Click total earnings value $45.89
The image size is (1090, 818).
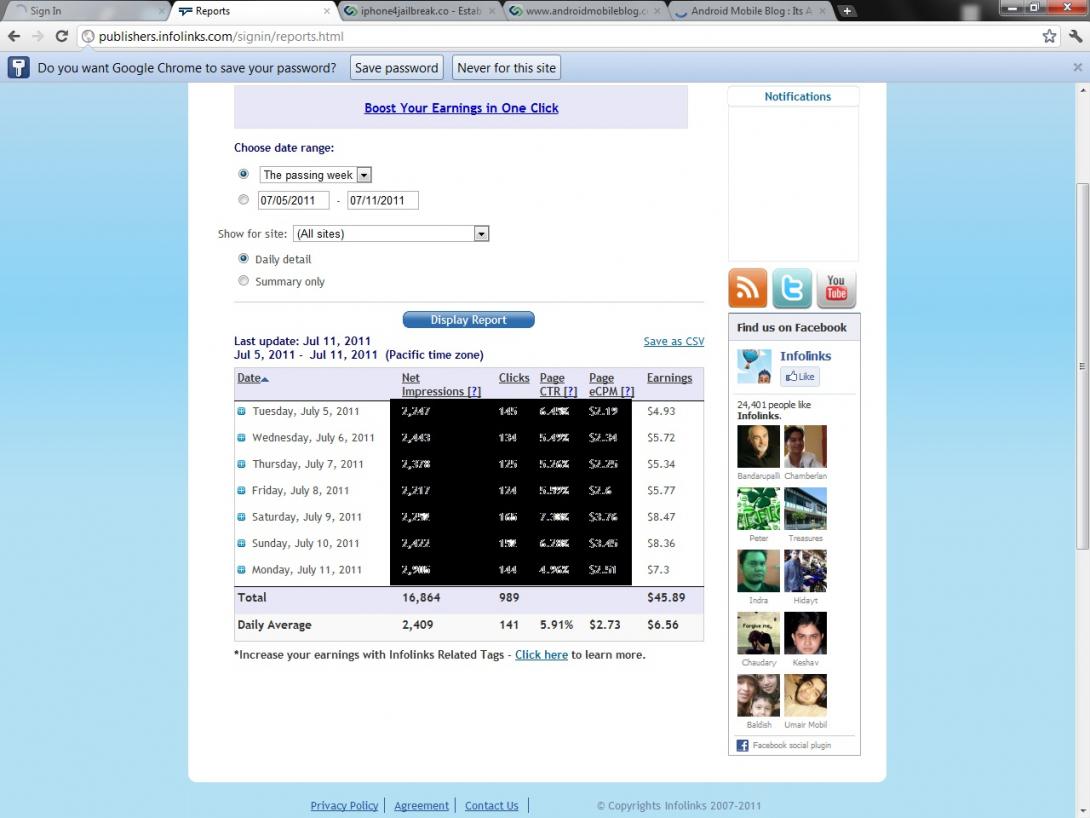click(x=666, y=597)
